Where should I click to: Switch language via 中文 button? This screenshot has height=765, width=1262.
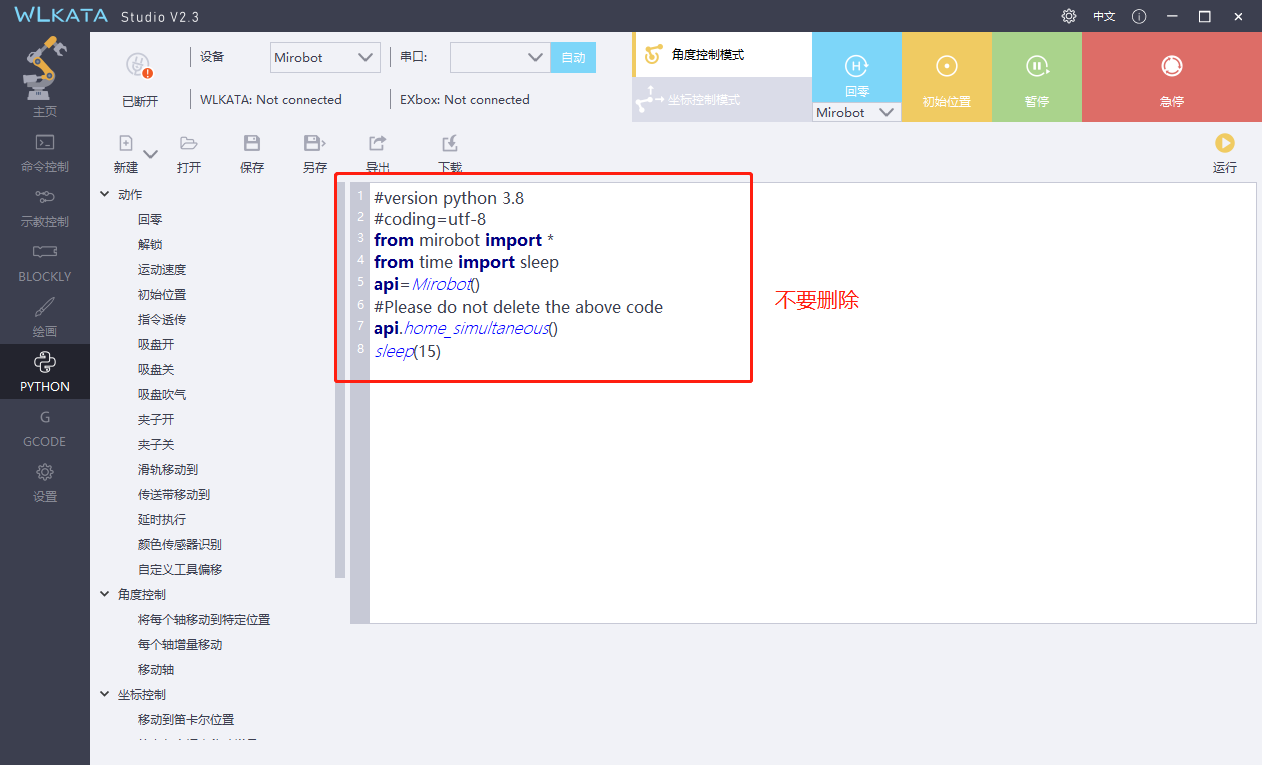[x=1104, y=16]
